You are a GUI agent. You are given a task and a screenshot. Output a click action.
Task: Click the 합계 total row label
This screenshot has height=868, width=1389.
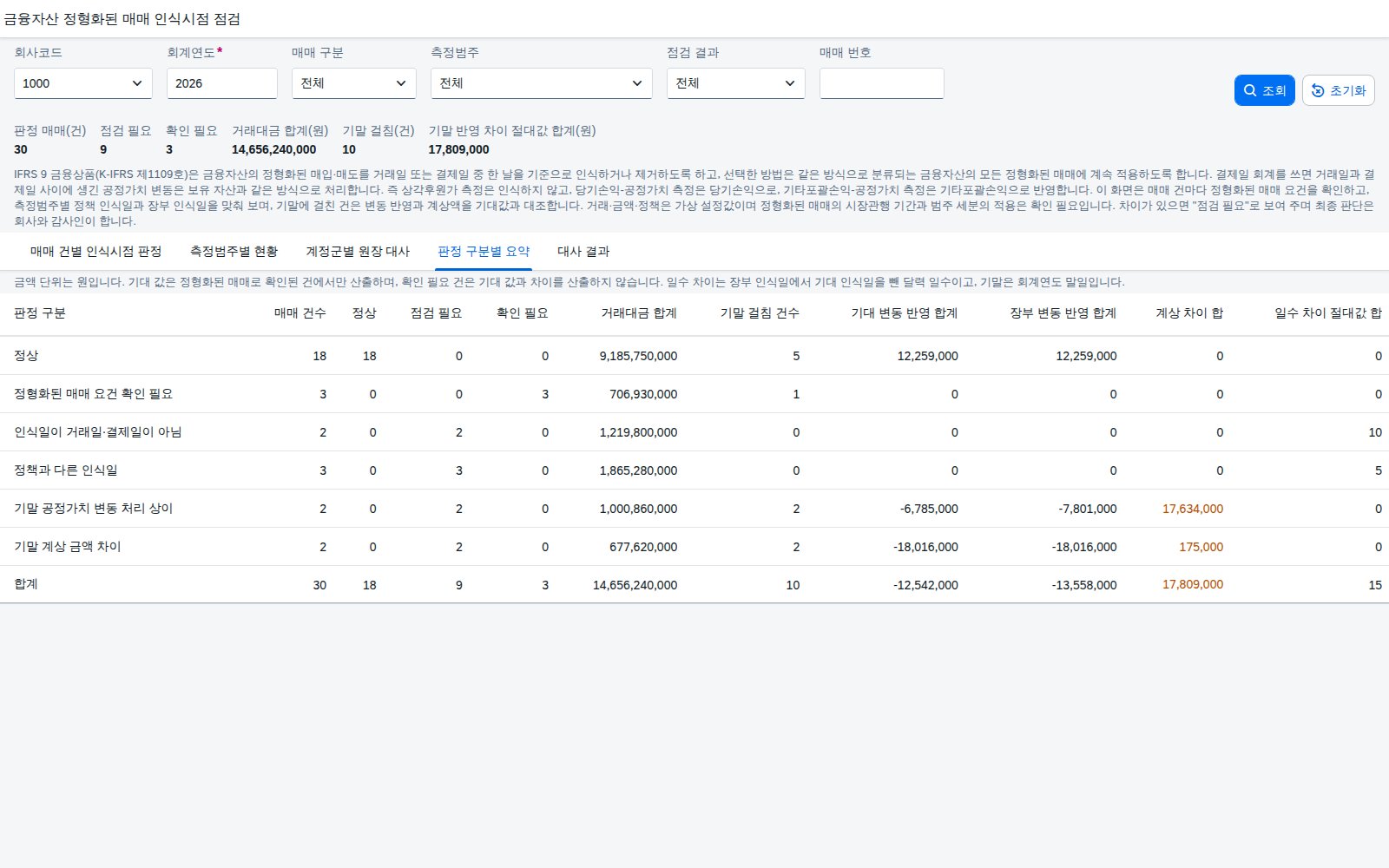tap(26, 584)
